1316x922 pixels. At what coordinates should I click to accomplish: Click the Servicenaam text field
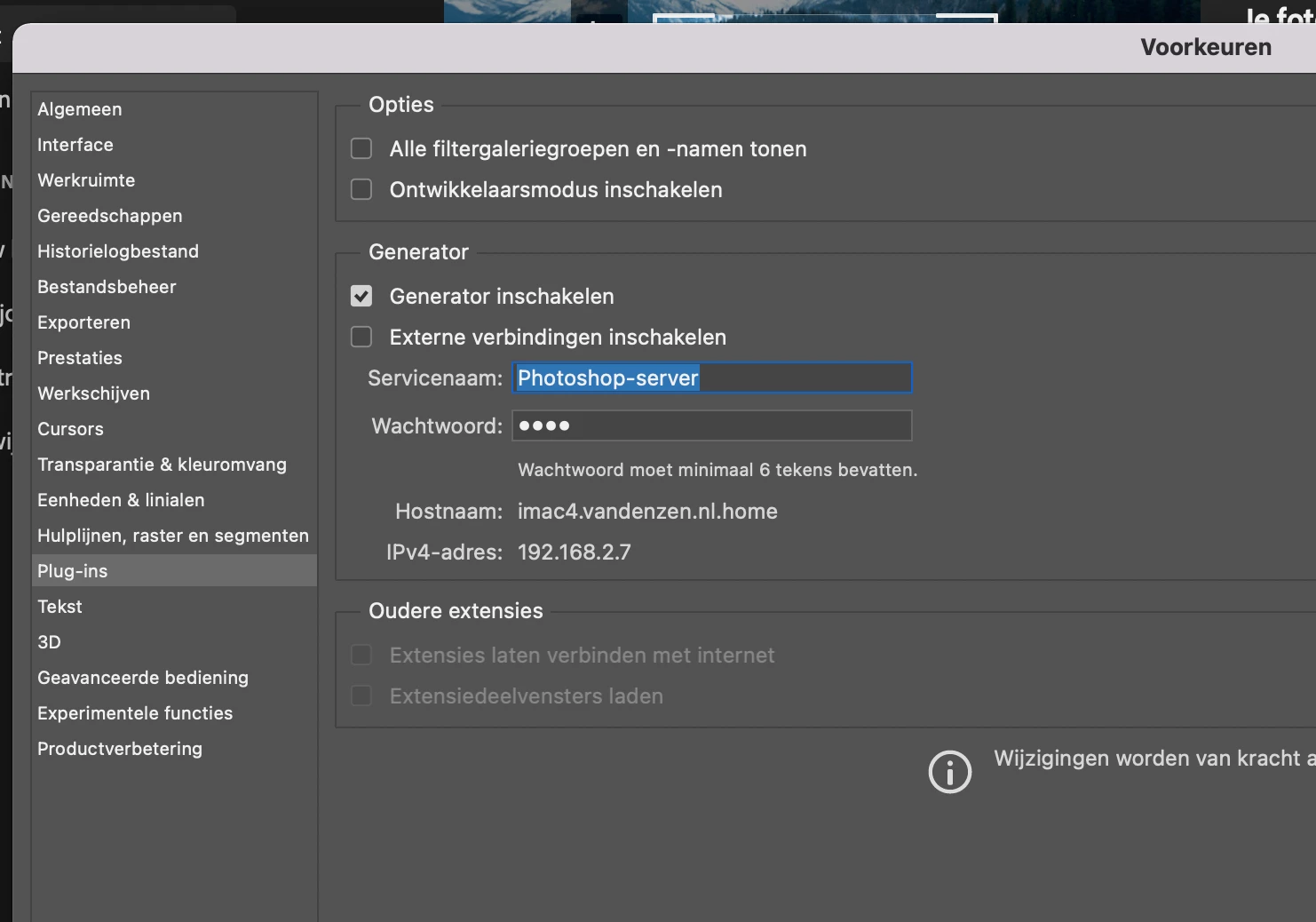[x=712, y=378]
